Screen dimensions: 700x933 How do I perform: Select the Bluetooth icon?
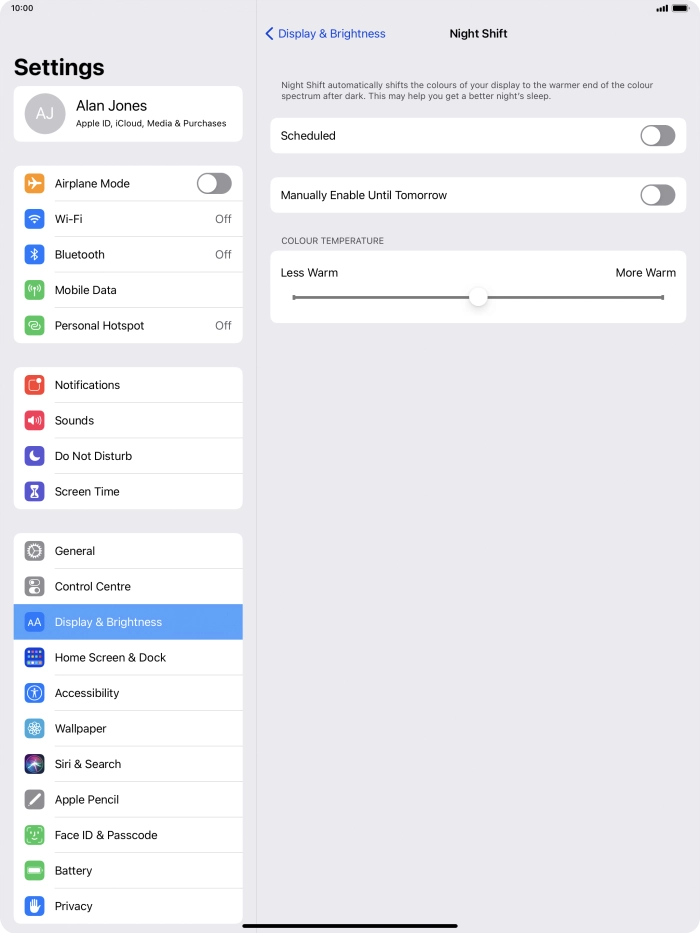pyautogui.click(x=35, y=255)
